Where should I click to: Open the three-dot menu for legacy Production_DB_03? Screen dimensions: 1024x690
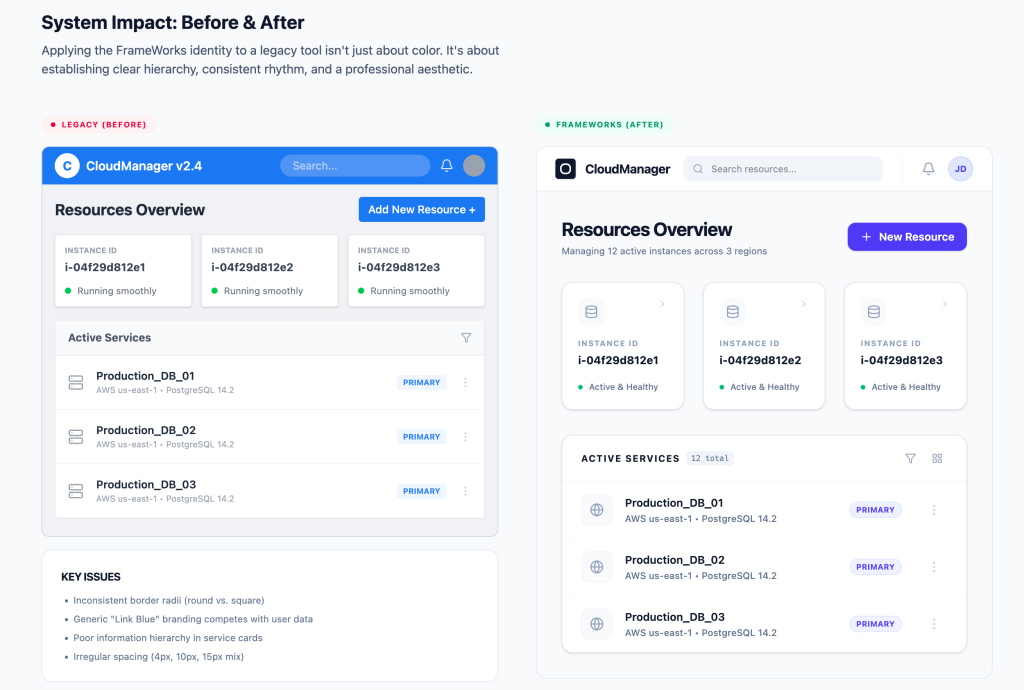click(x=465, y=491)
